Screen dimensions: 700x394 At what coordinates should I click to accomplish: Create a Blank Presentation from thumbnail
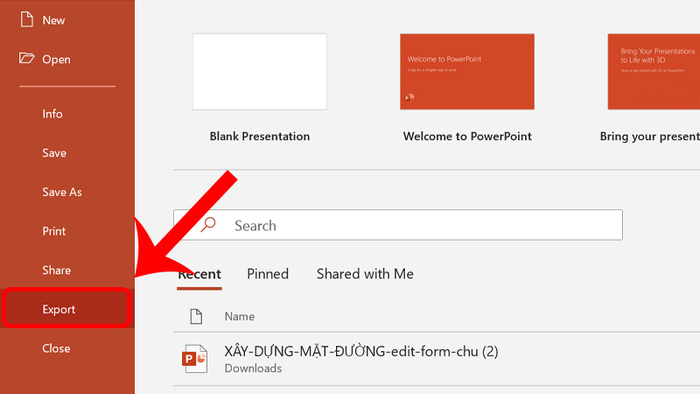tap(259, 71)
